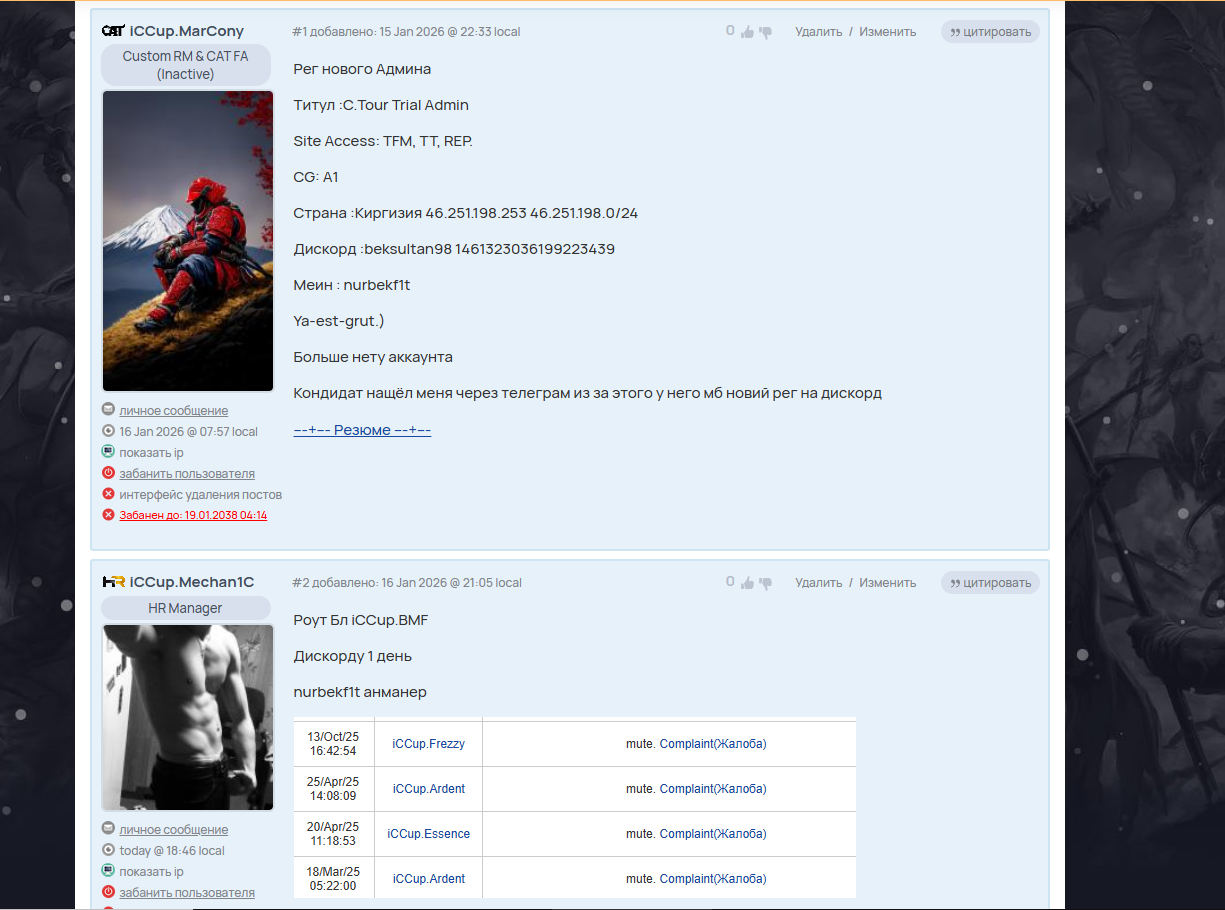Viewport: 1225px width, 910px height.
Task: Click the Страна :Киргизия IP line
Action: [x=466, y=213]
